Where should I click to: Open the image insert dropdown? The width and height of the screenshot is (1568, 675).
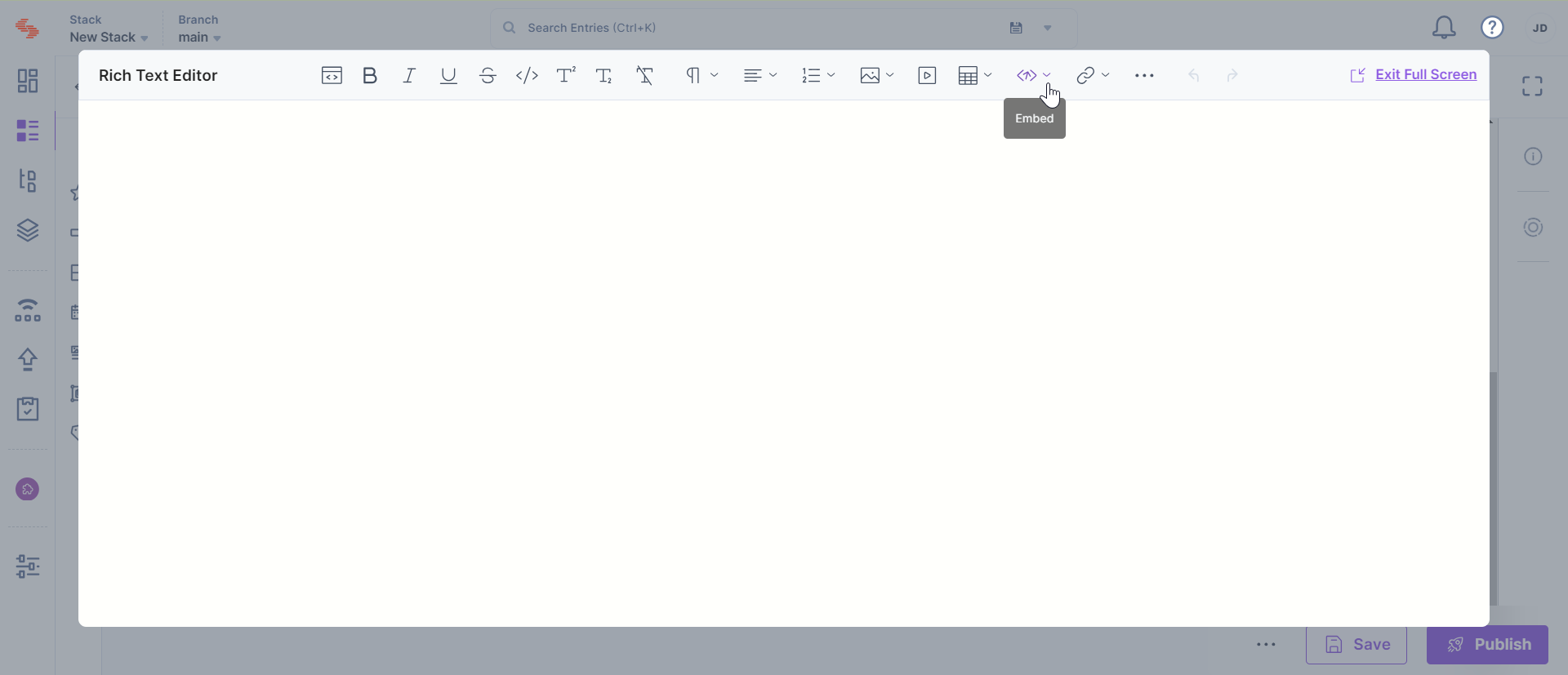877,75
